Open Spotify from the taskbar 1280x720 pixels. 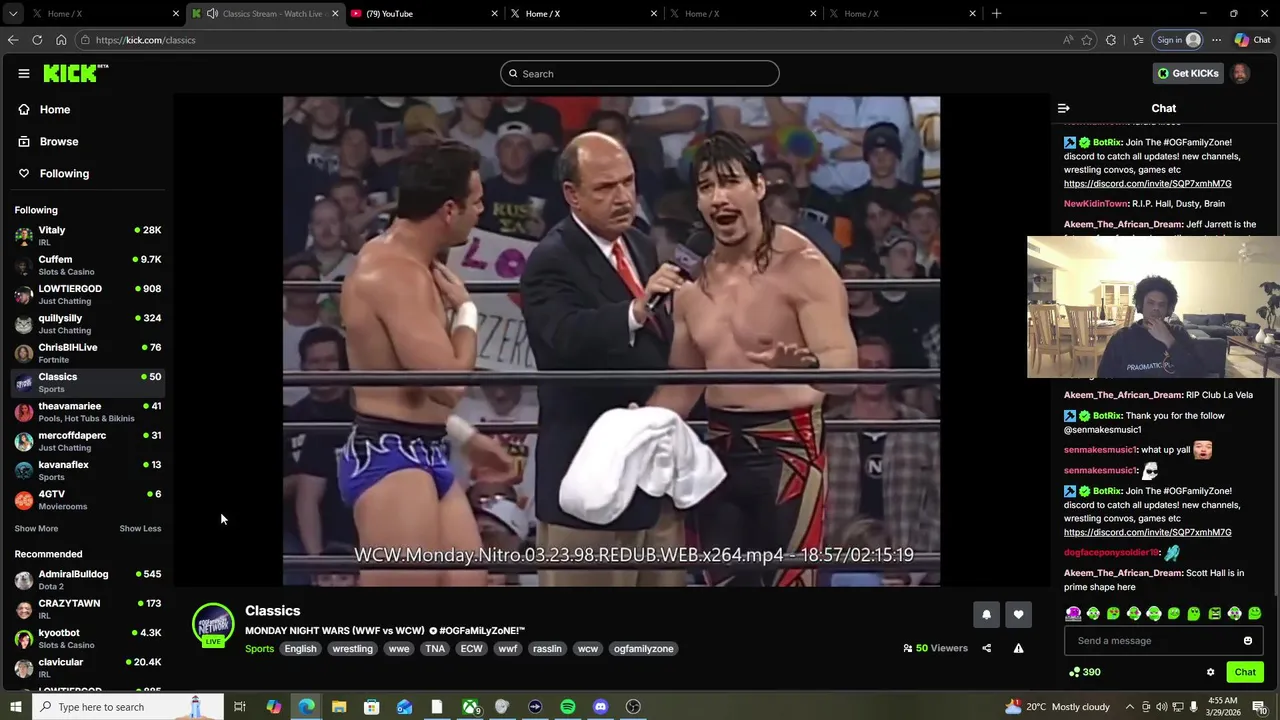point(568,707)
